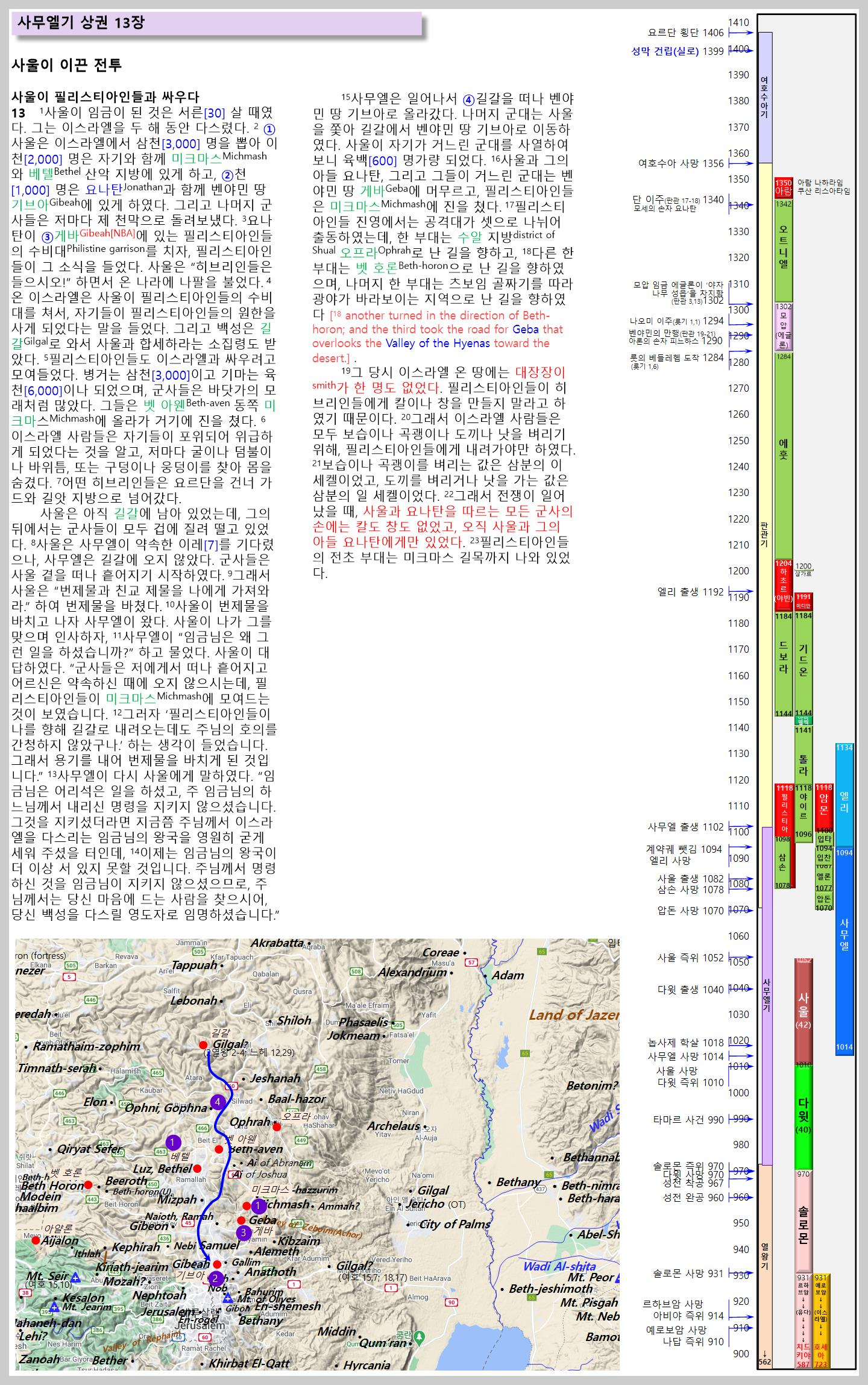Click timeline event 엘리 출생 1192
Image resolution: width=868 pixels, height=1385 pixels.
[691, 592]
